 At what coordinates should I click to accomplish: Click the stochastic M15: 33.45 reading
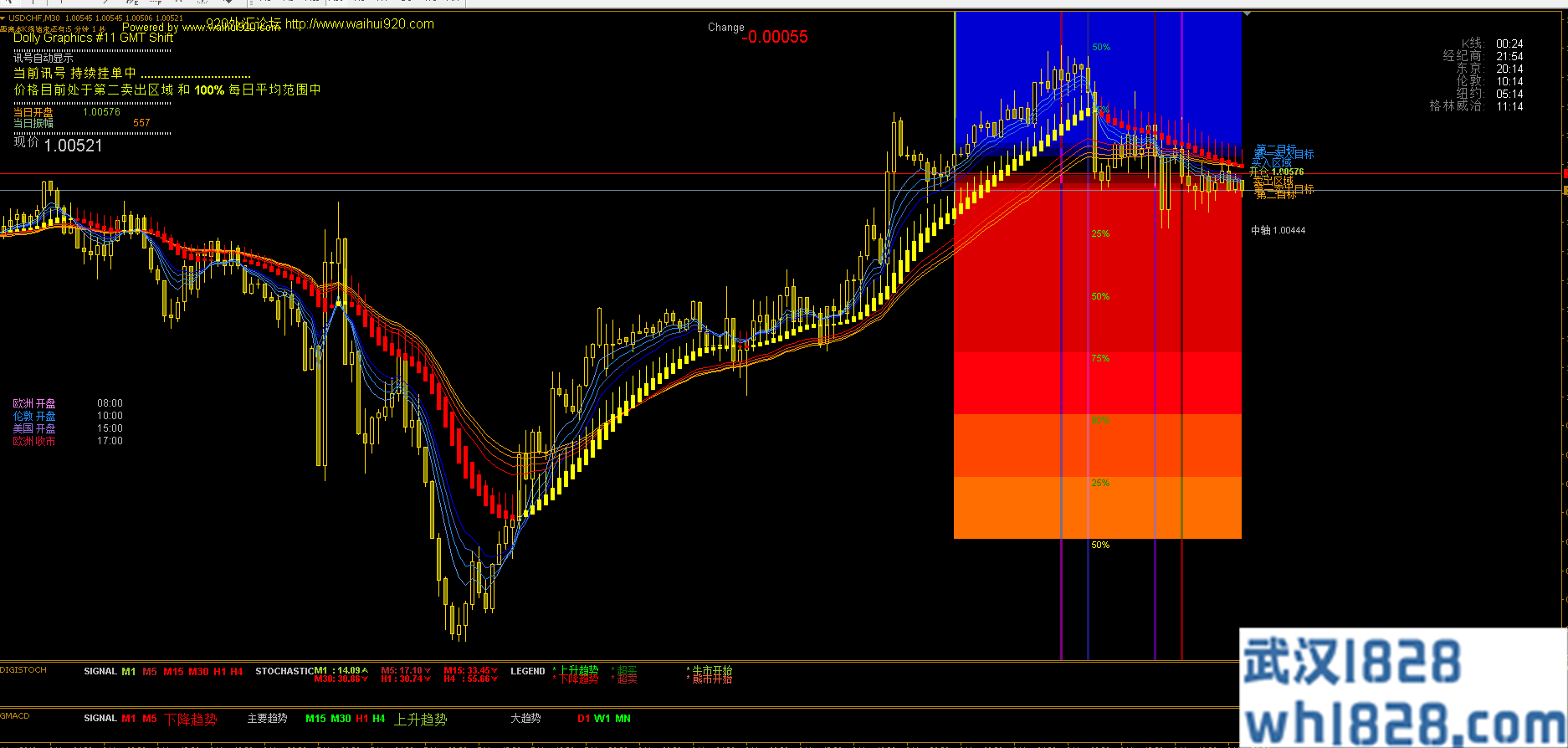pos(471,670)
